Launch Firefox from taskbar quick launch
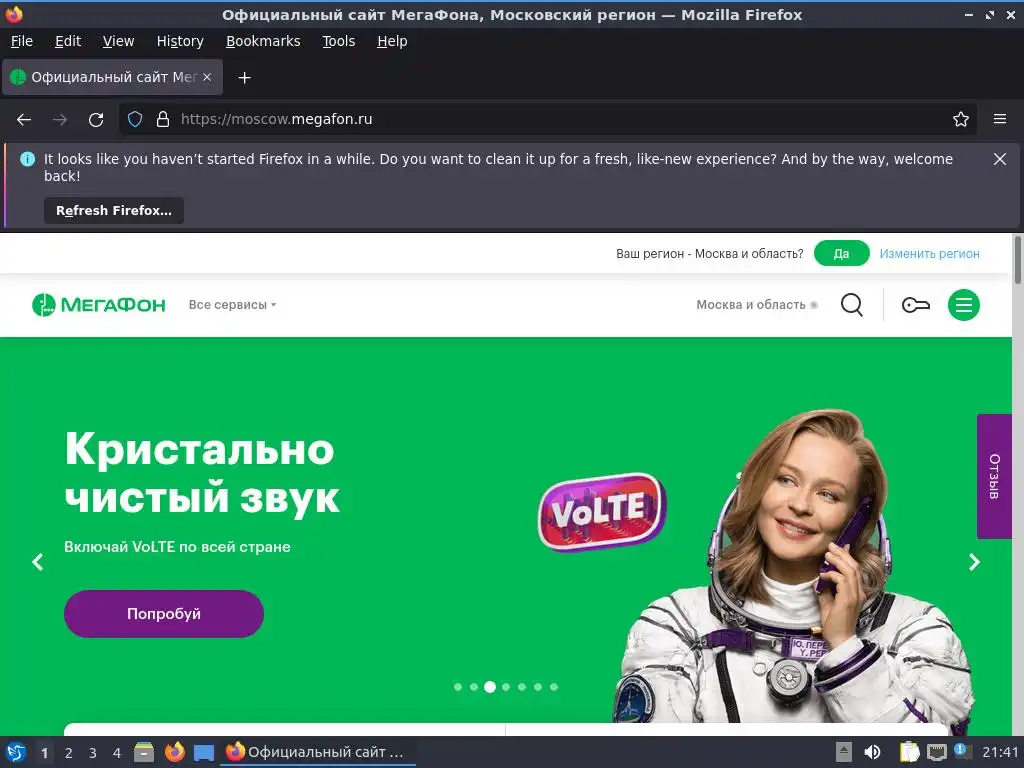The image size is (1024, 768). pos(174,752)
